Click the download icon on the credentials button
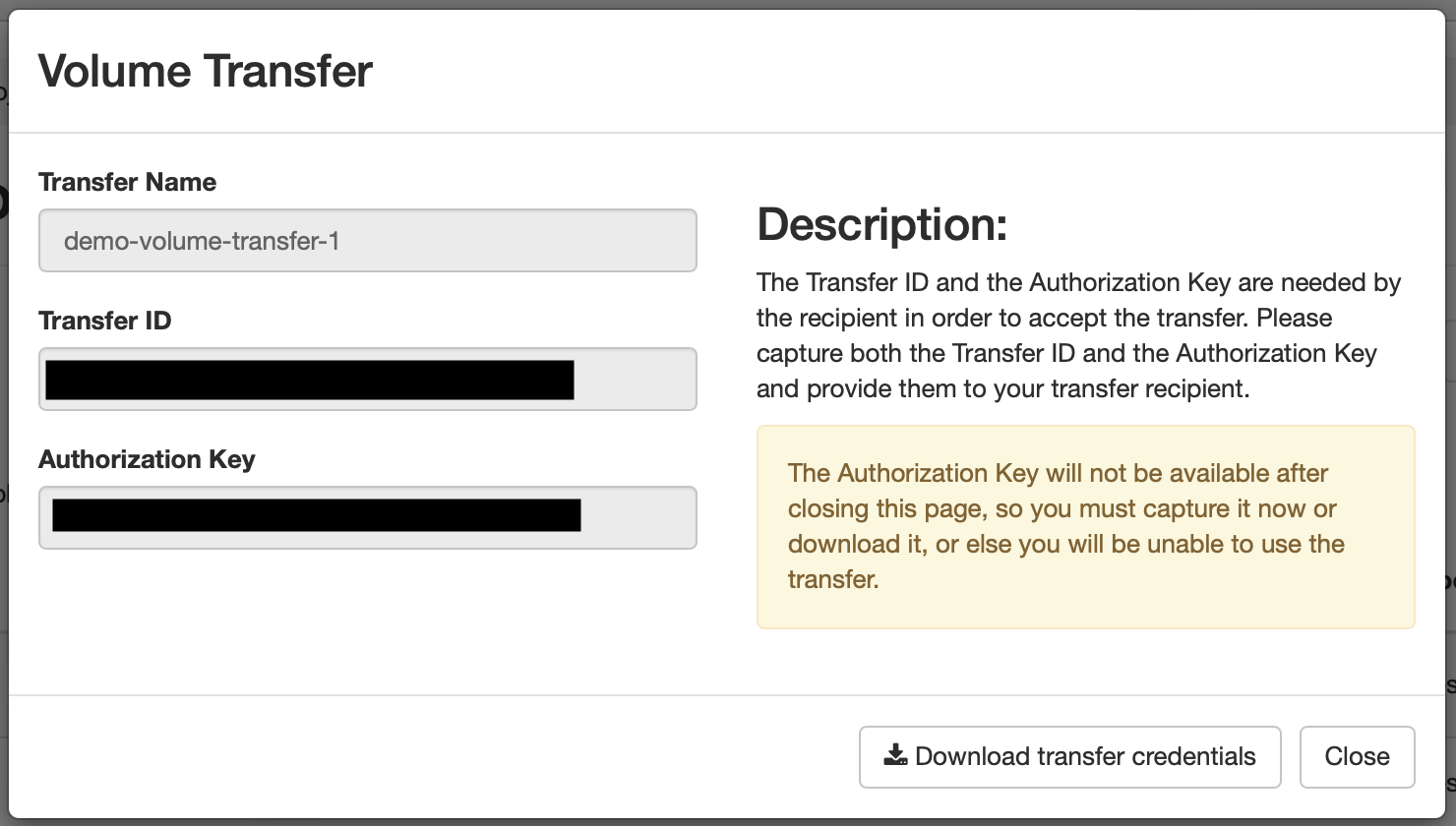The image size is (1456, 826). (895, 755)
